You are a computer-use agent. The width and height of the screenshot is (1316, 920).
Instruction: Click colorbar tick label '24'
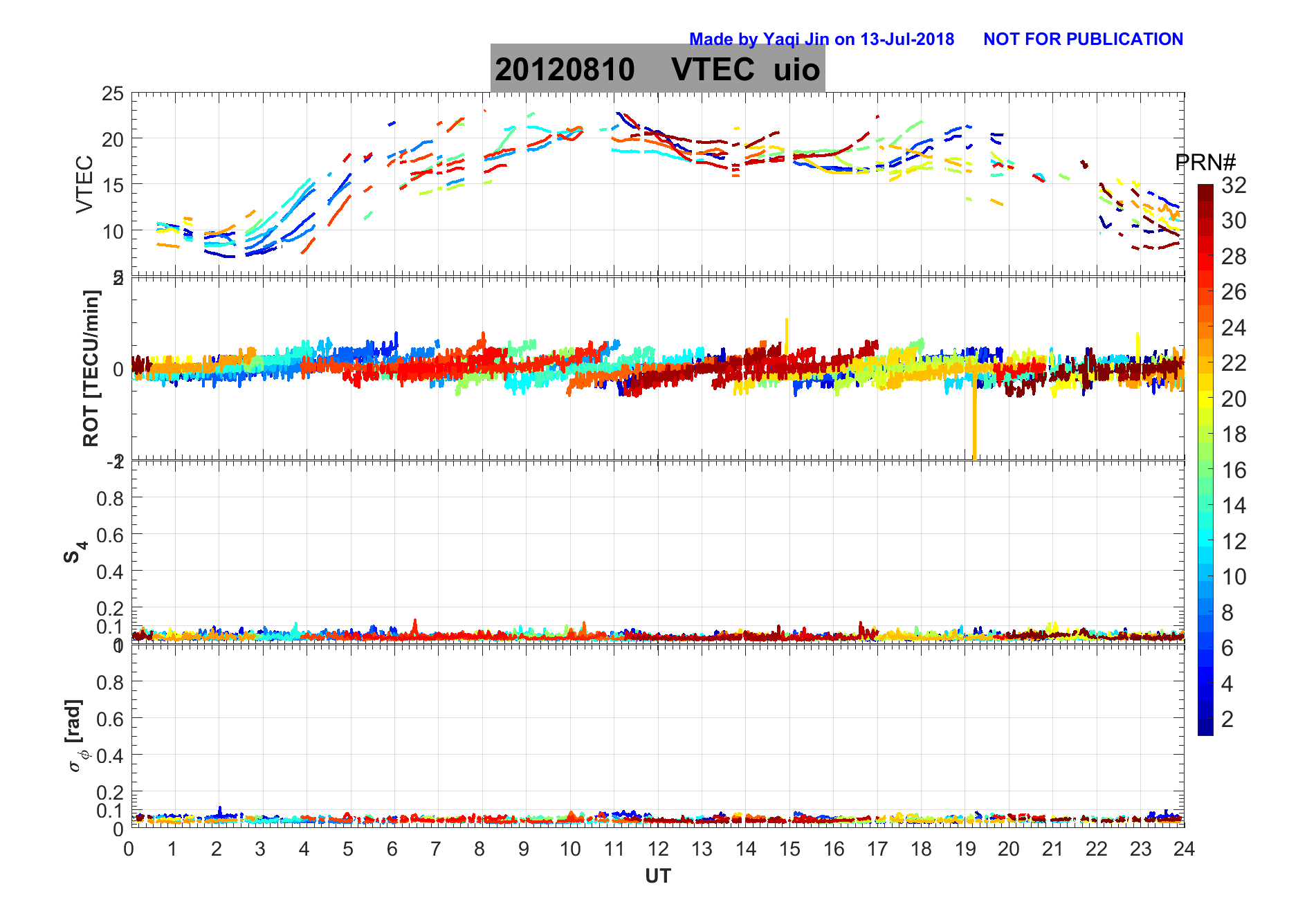(x=1234, y=327)
